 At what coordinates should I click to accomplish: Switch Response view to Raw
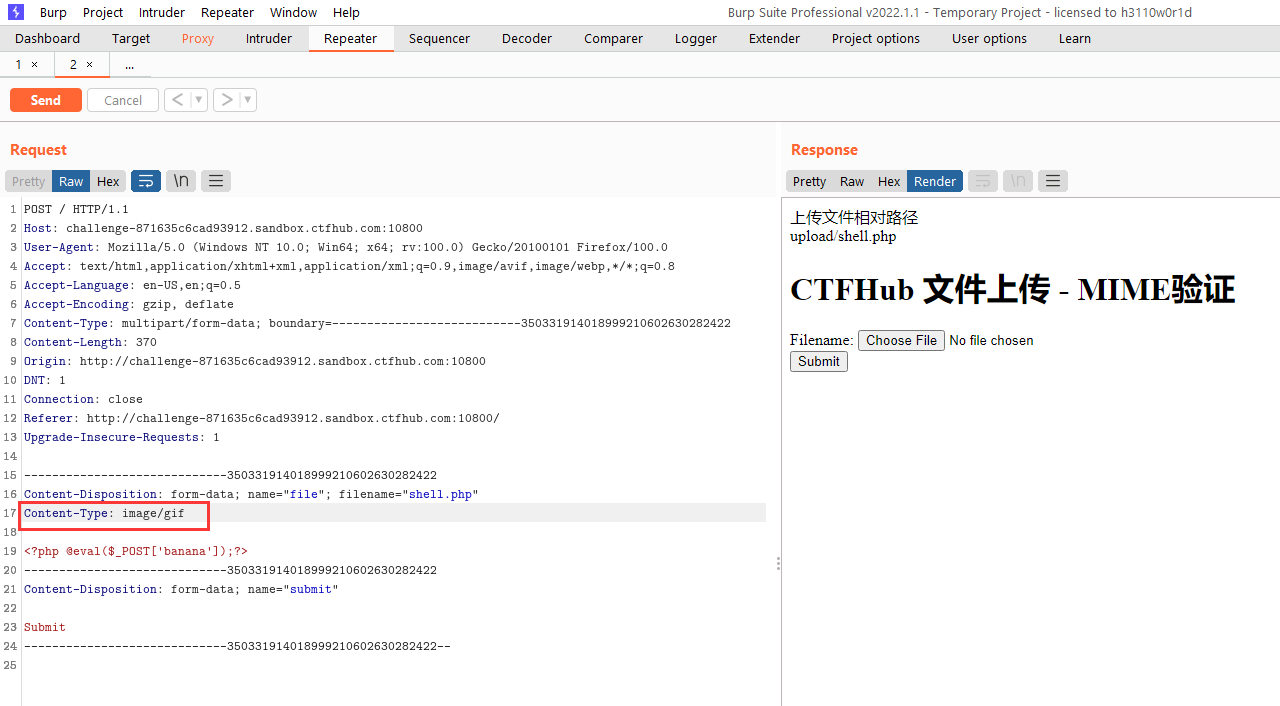[852, 181]
